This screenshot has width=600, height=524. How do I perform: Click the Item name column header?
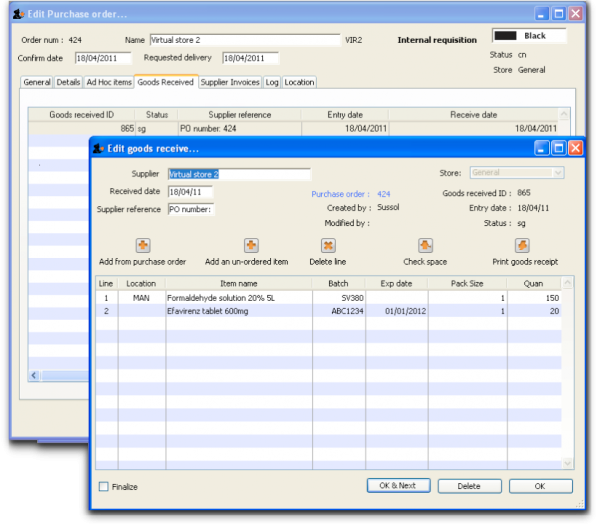click(238, 283)
